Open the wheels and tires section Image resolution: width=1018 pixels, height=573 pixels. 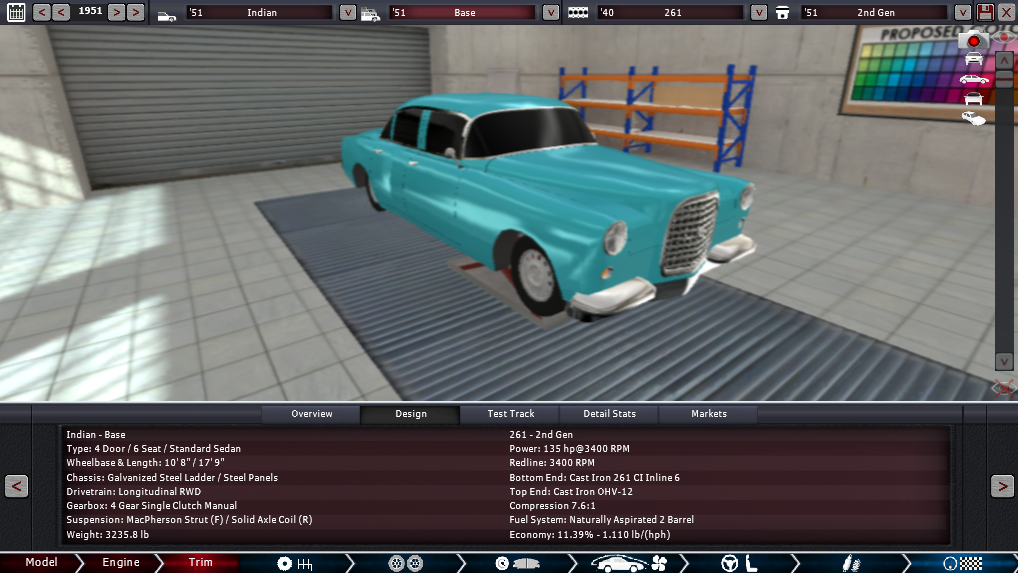(405, 563)
